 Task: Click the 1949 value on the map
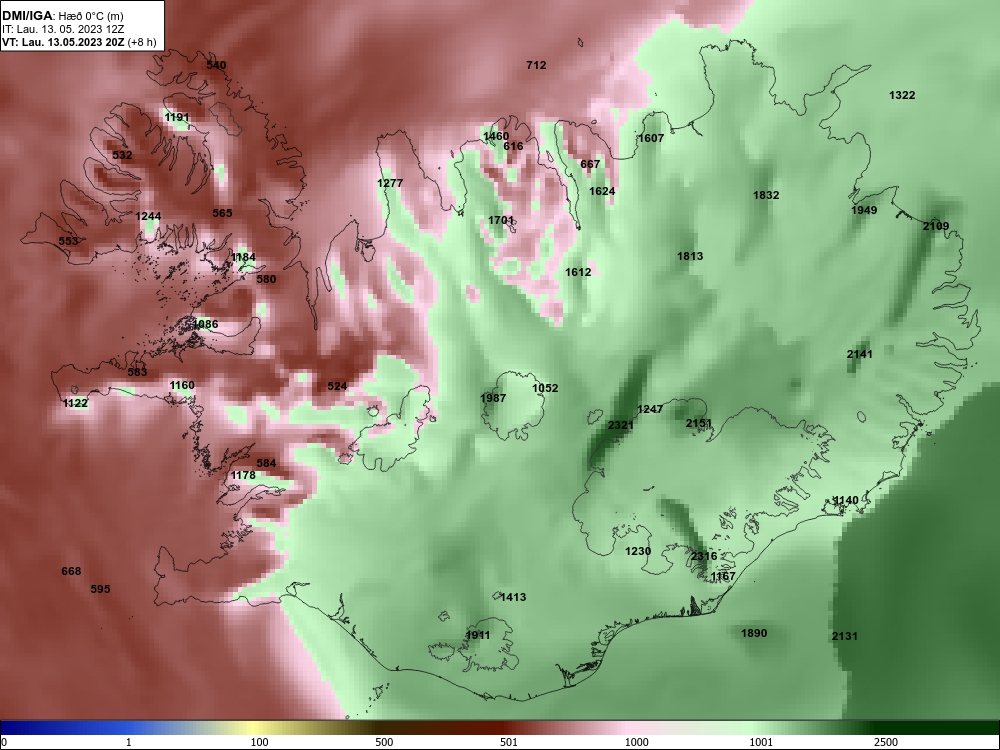[864, 210]
